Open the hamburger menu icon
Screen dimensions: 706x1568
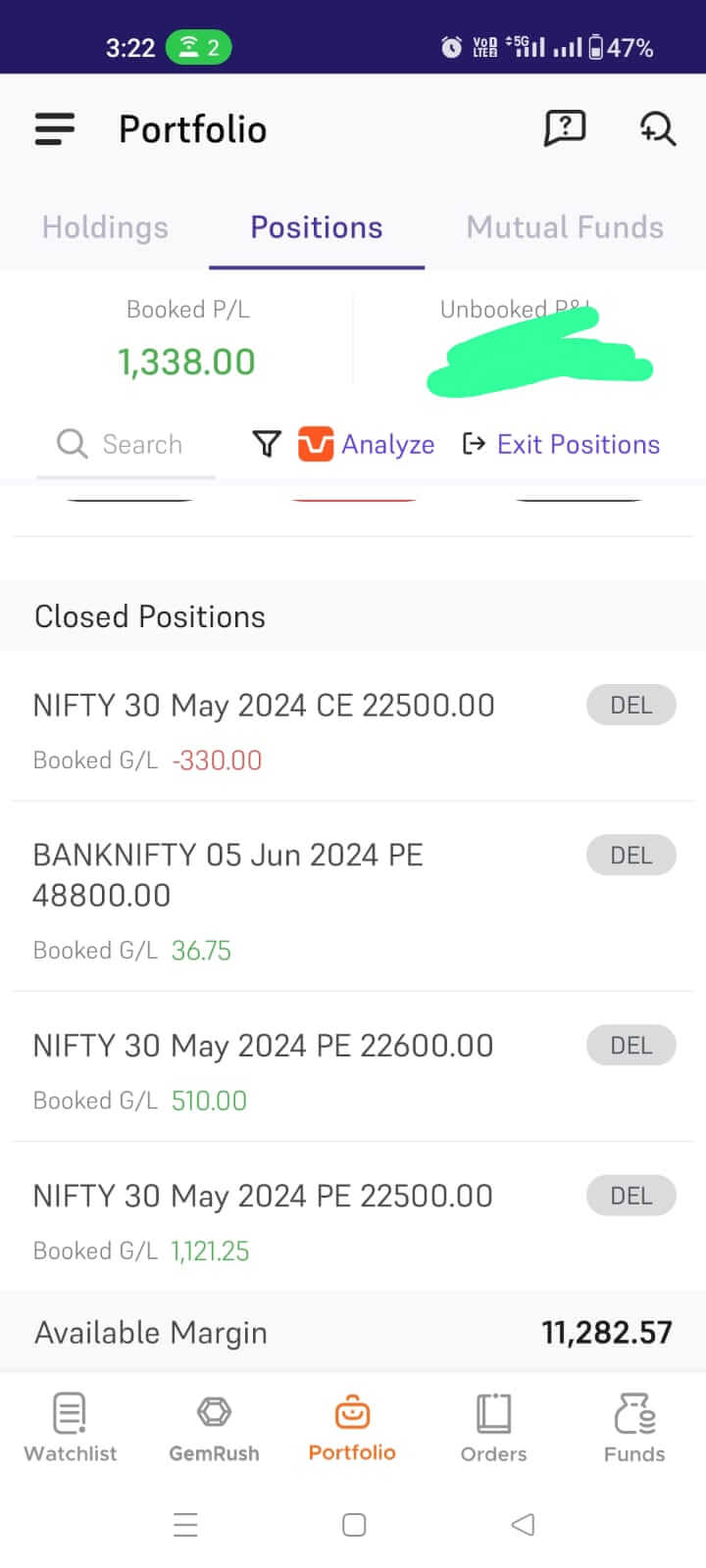coord(55,129)
